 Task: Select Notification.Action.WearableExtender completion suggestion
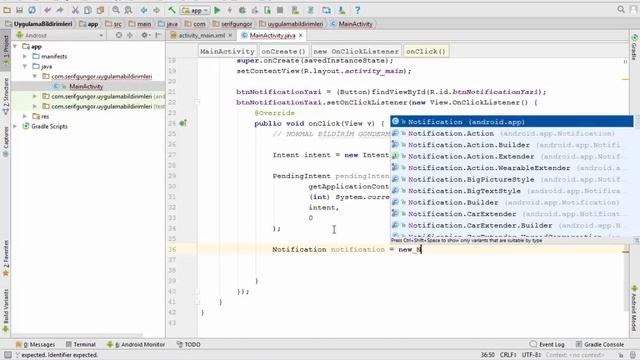pos(512,168)
